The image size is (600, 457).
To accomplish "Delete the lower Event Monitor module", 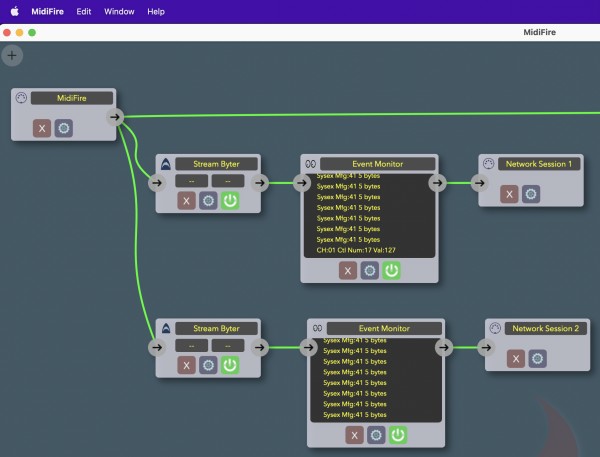I will coord(354,435).
